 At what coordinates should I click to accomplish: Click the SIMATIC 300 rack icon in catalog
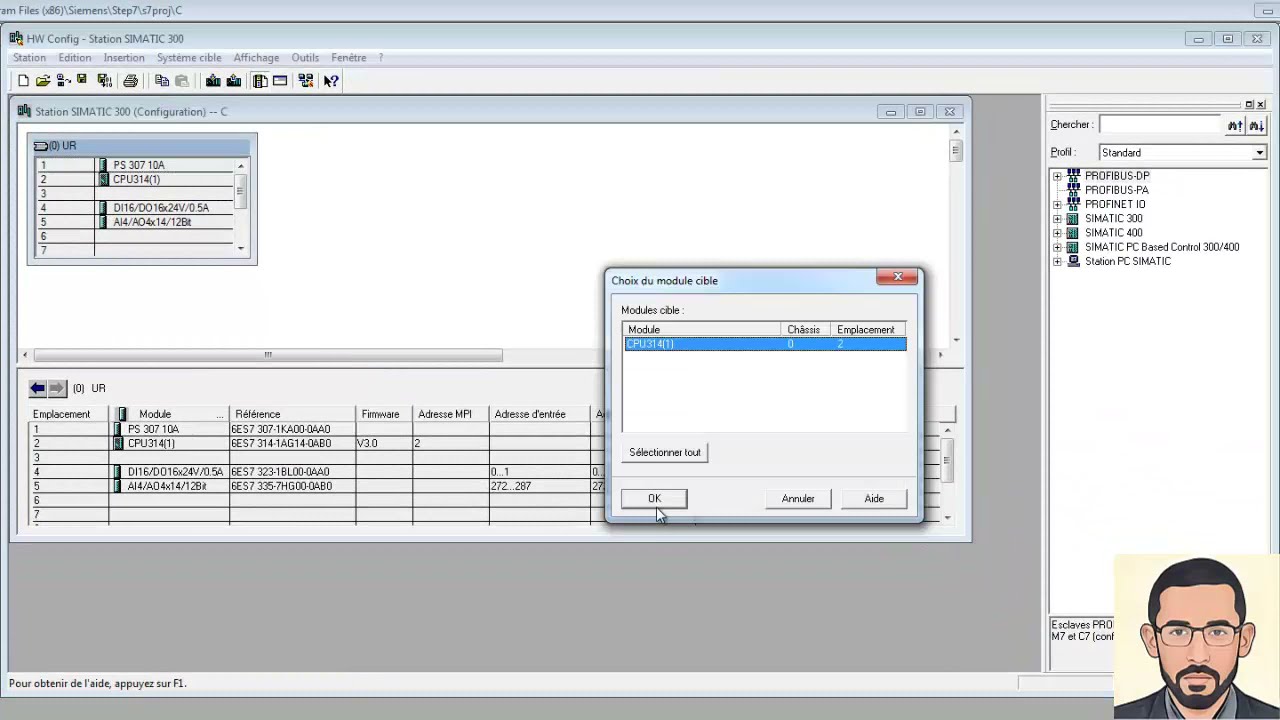[x=1074, y=218]
